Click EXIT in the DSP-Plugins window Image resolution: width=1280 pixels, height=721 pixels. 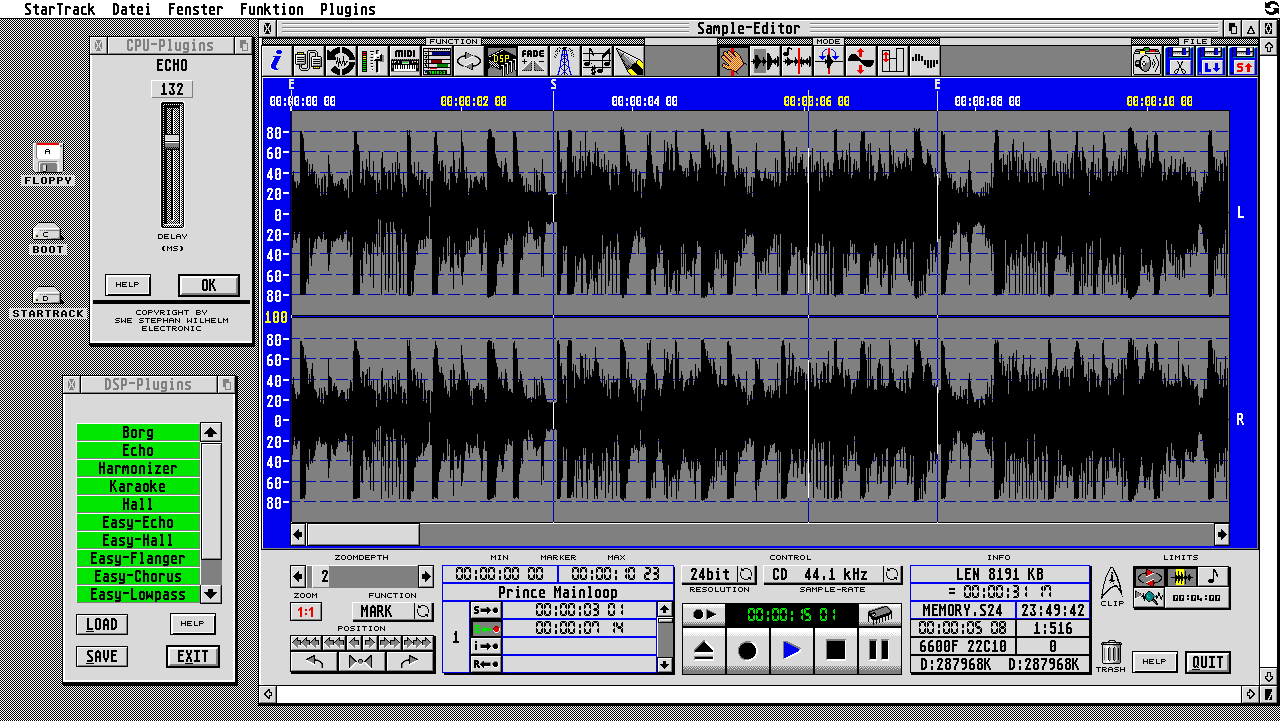click(193, 657)
